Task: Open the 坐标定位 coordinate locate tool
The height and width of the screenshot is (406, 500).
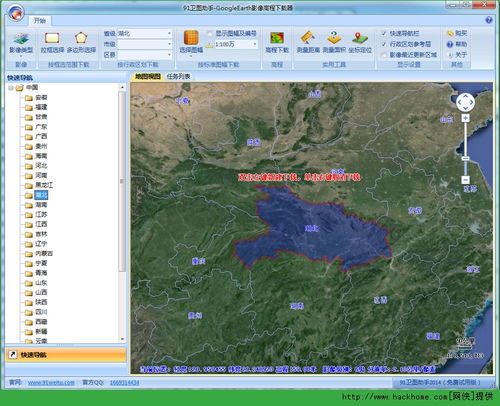Action: 360,43
